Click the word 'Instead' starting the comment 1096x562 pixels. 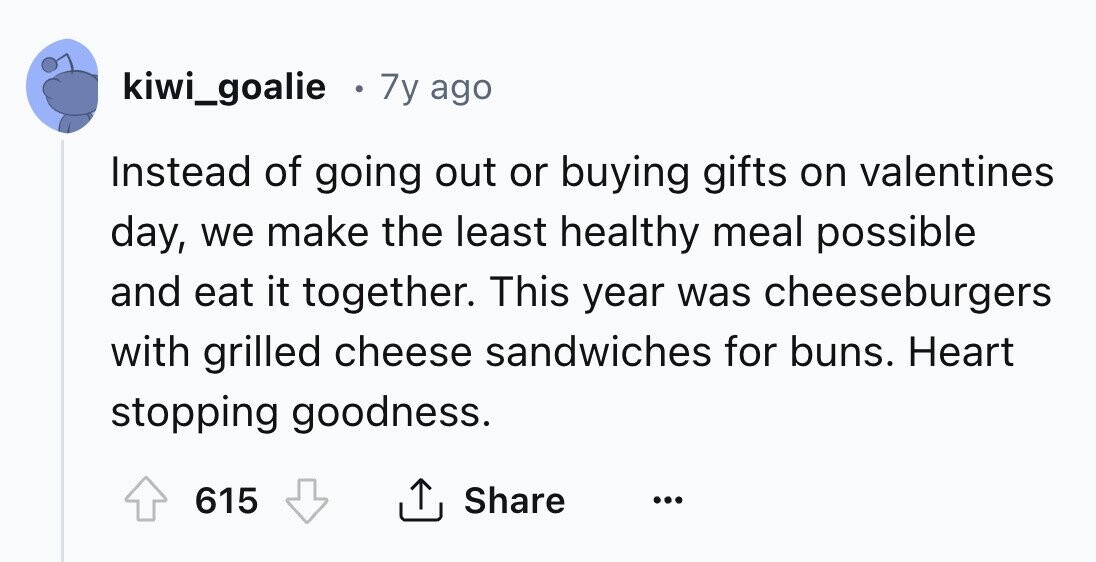point(180,172)
